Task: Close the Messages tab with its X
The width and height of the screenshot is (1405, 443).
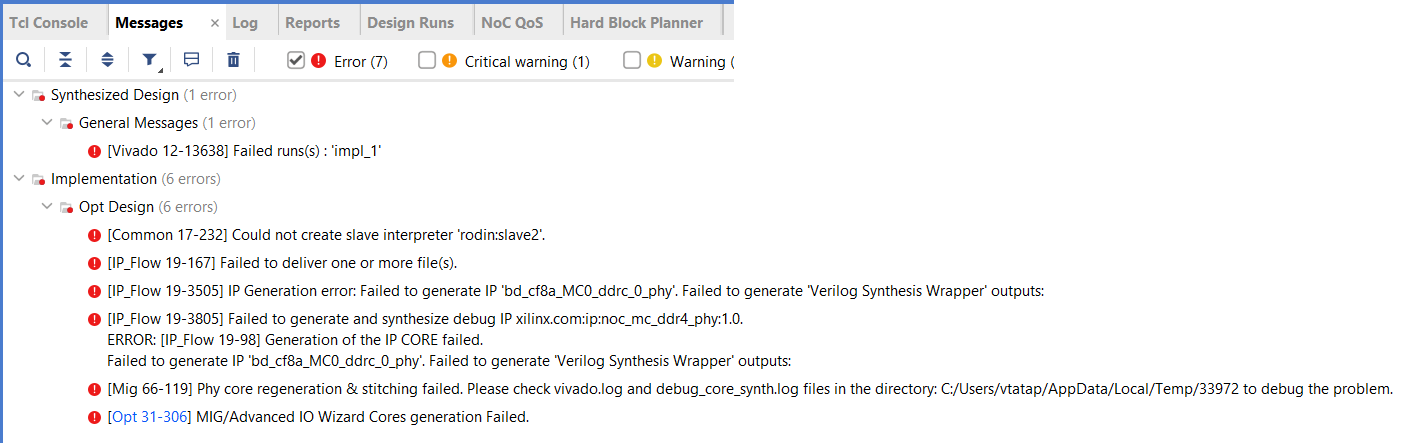Action: click(x=215, y=23)
